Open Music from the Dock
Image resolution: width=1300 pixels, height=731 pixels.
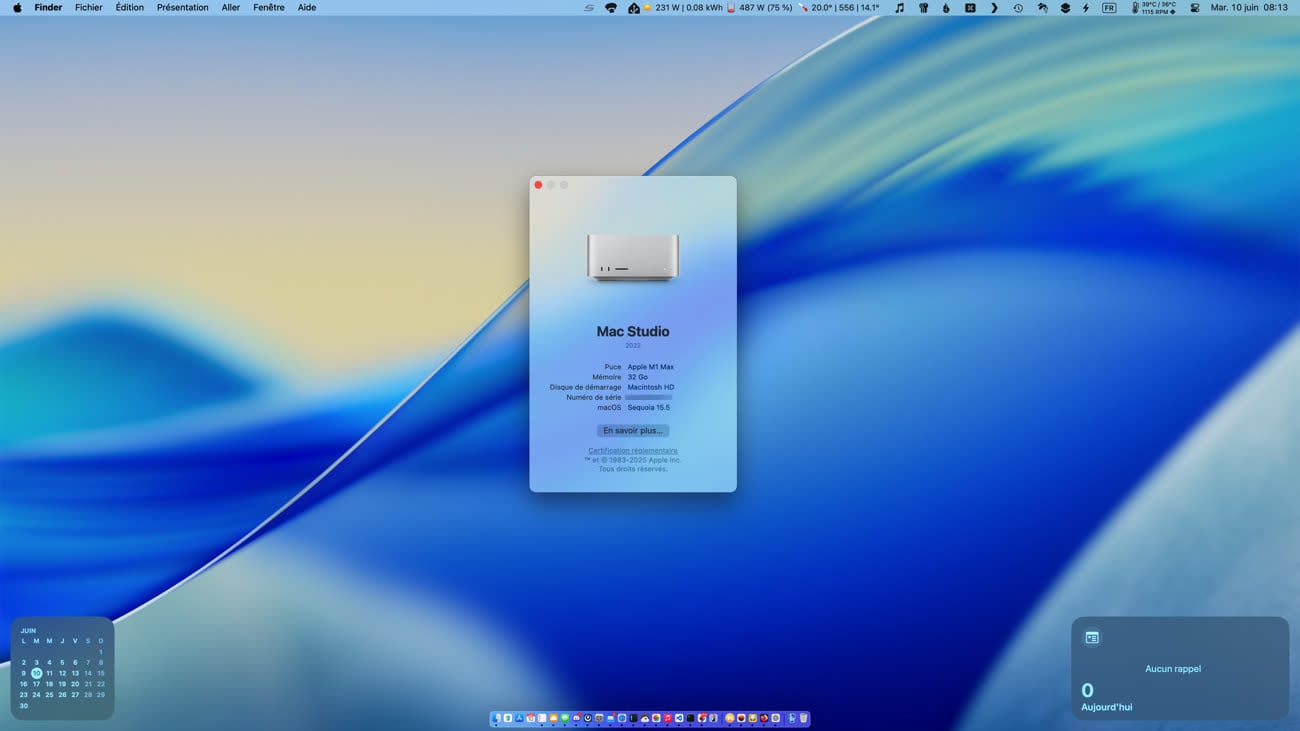[668, 718]
